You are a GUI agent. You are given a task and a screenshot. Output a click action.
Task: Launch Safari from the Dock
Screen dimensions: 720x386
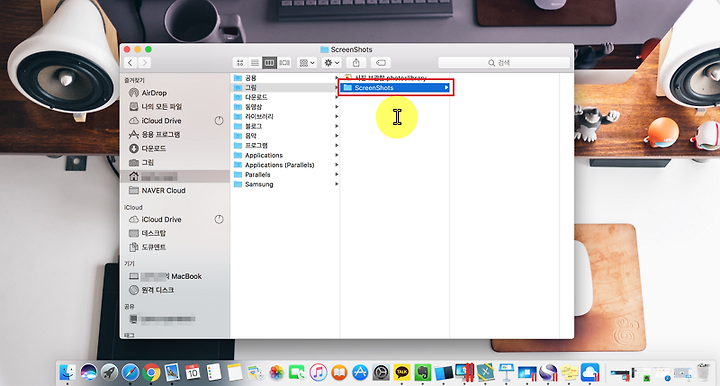[130, 372]
